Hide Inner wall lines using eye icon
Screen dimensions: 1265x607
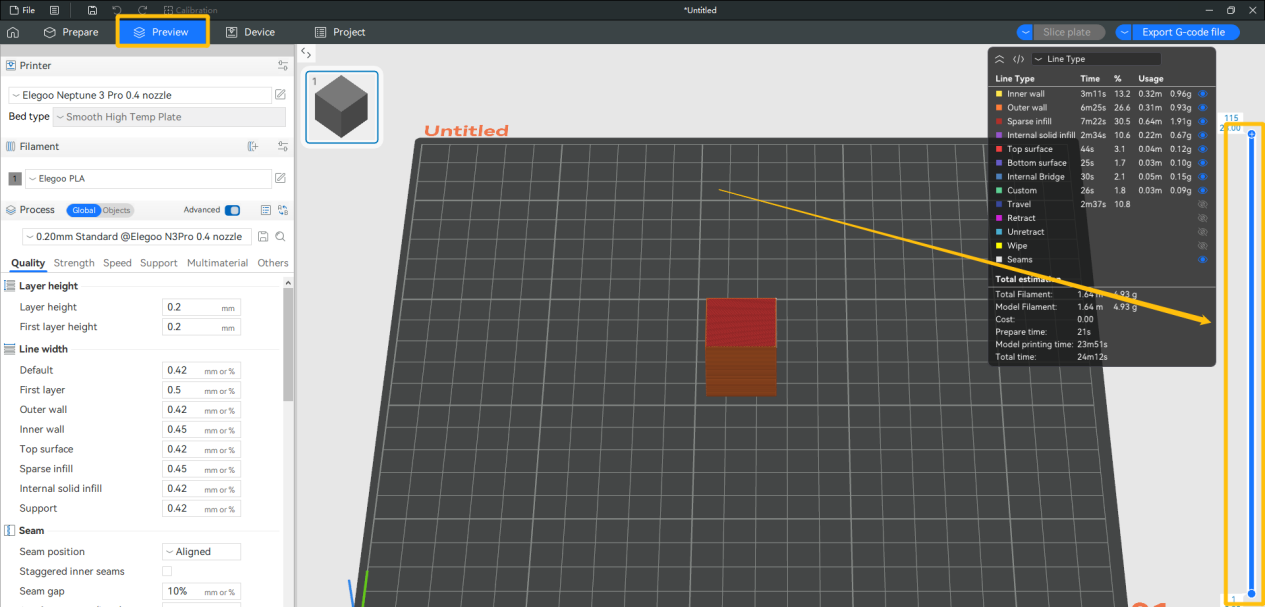click(x=1203, y=94)
